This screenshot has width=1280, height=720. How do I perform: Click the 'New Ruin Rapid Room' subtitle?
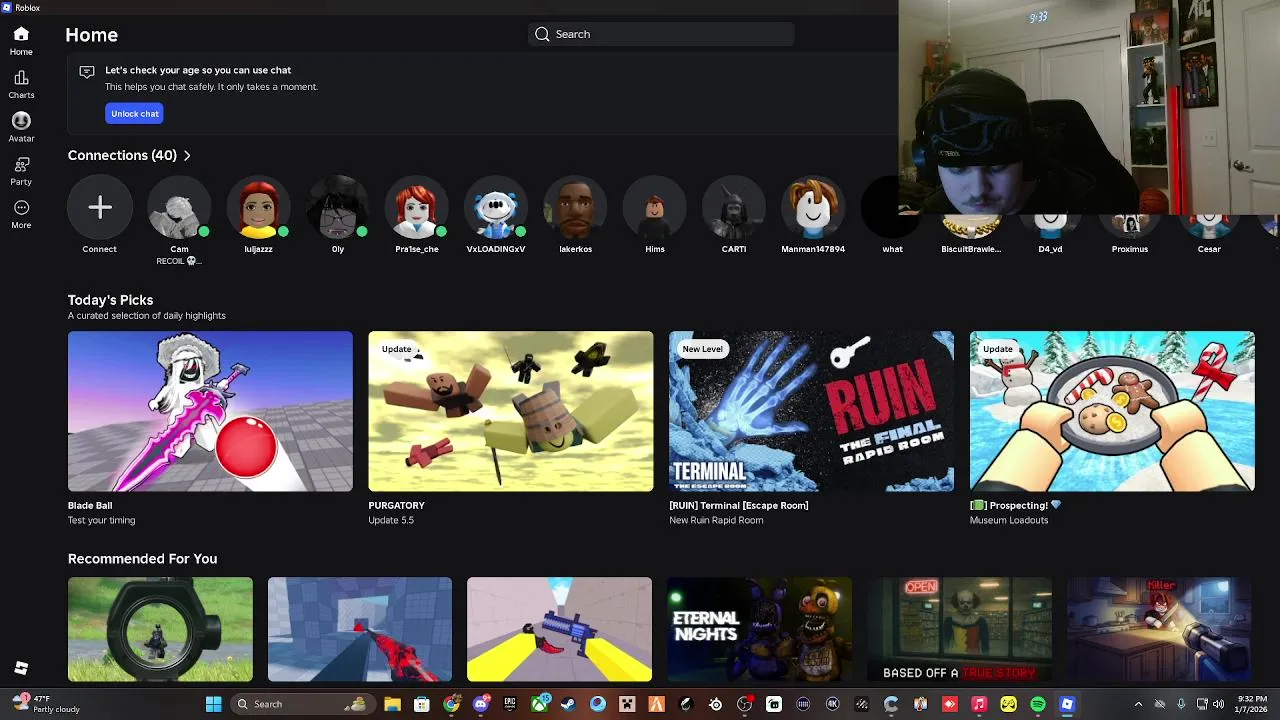coord(716,520)
